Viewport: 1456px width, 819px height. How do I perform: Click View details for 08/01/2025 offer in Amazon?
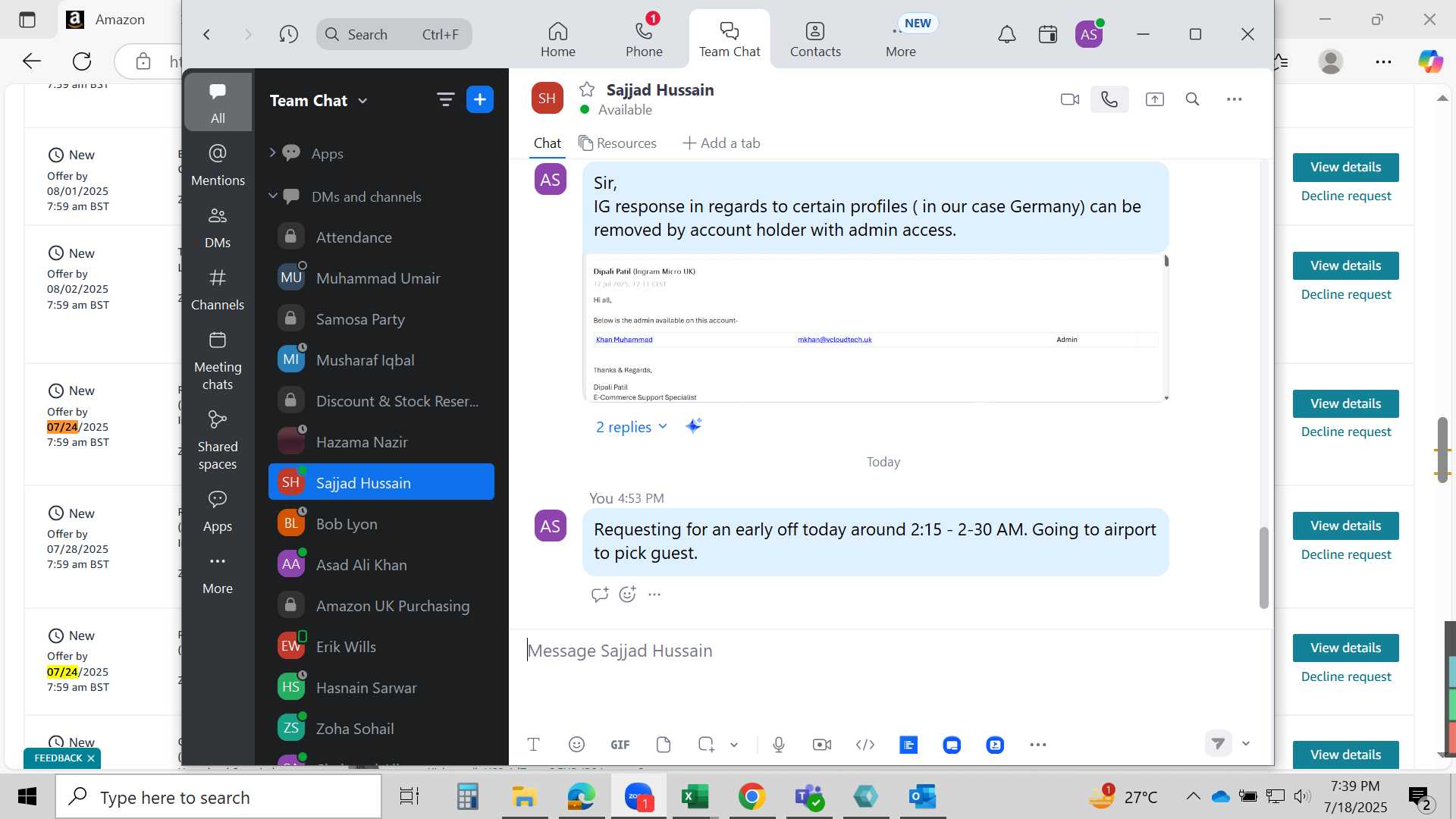[x=1345, y=168]
